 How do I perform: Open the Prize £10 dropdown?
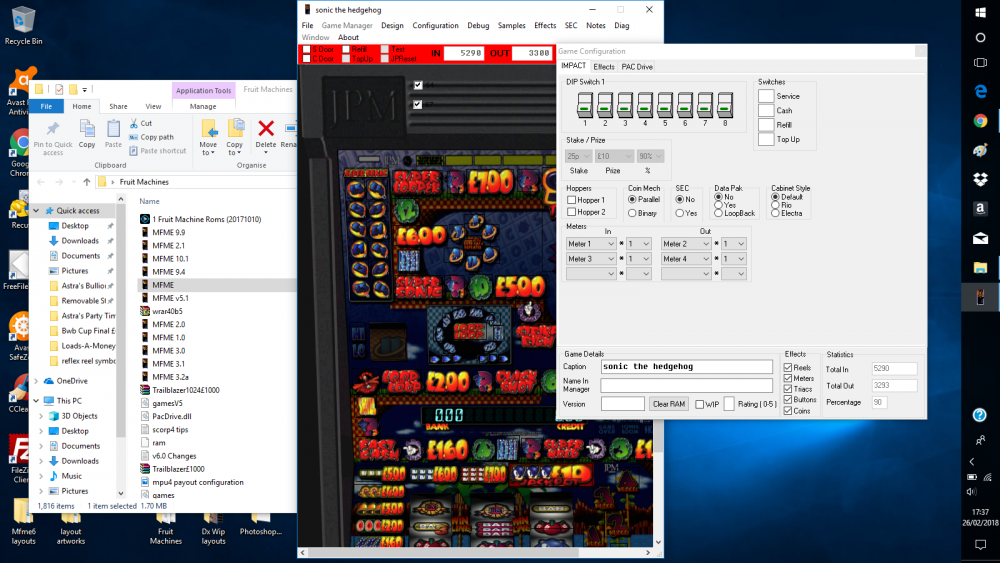click(614, 156)
